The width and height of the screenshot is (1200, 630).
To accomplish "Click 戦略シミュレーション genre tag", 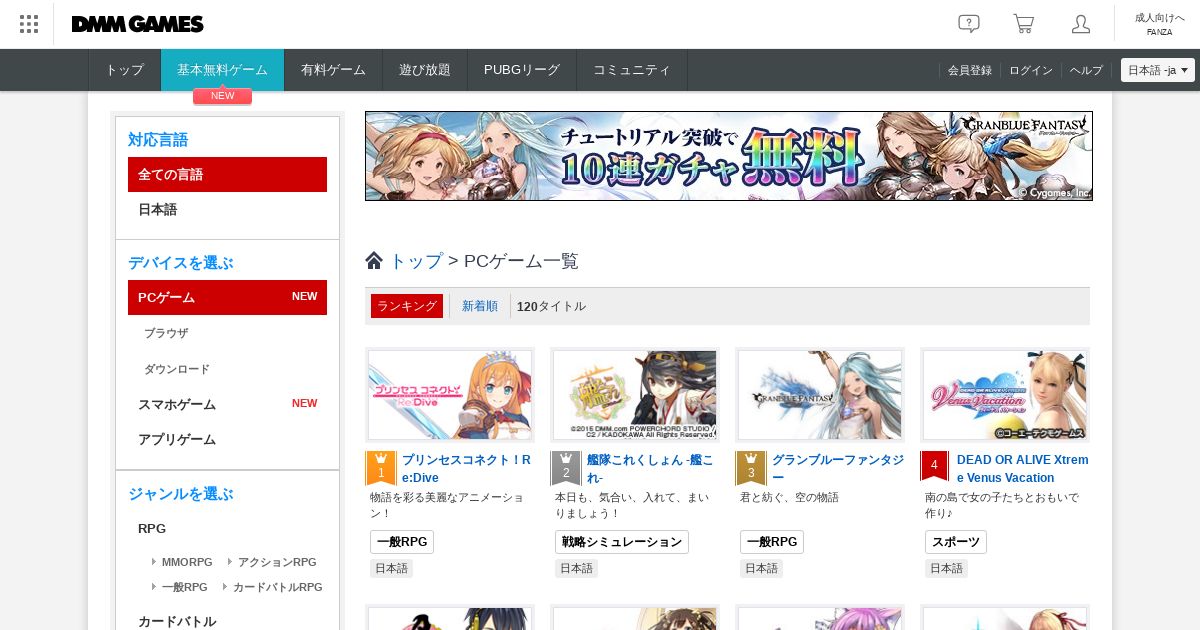I will [x=622, y=542].
